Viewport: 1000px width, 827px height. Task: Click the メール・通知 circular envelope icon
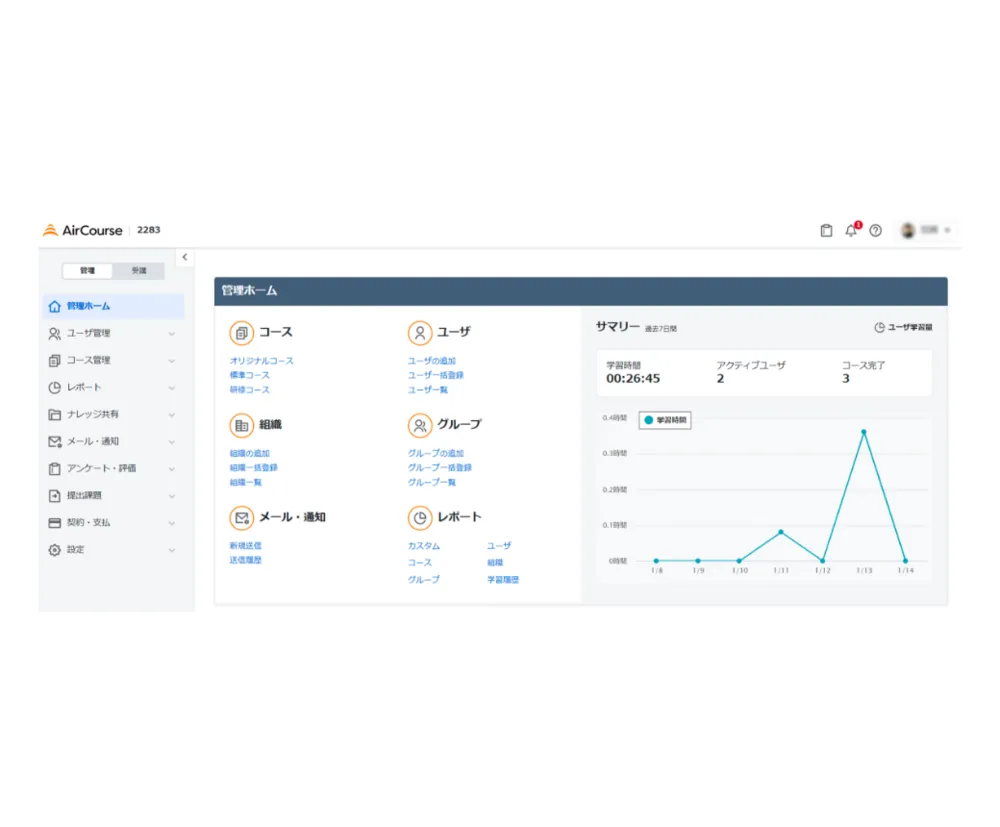(x=241, y=517)
